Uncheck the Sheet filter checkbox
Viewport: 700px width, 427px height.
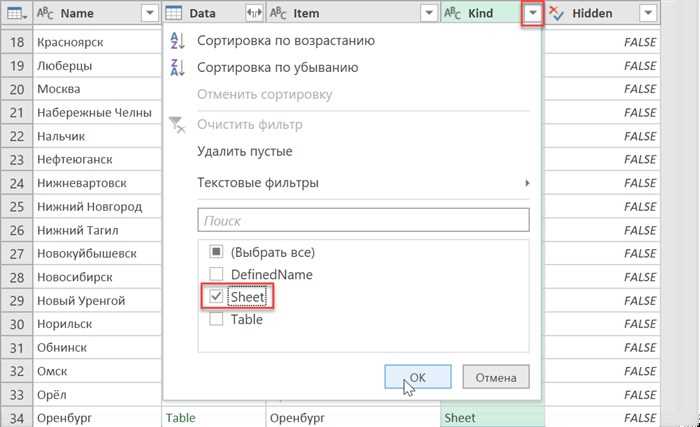coord(216,297)
